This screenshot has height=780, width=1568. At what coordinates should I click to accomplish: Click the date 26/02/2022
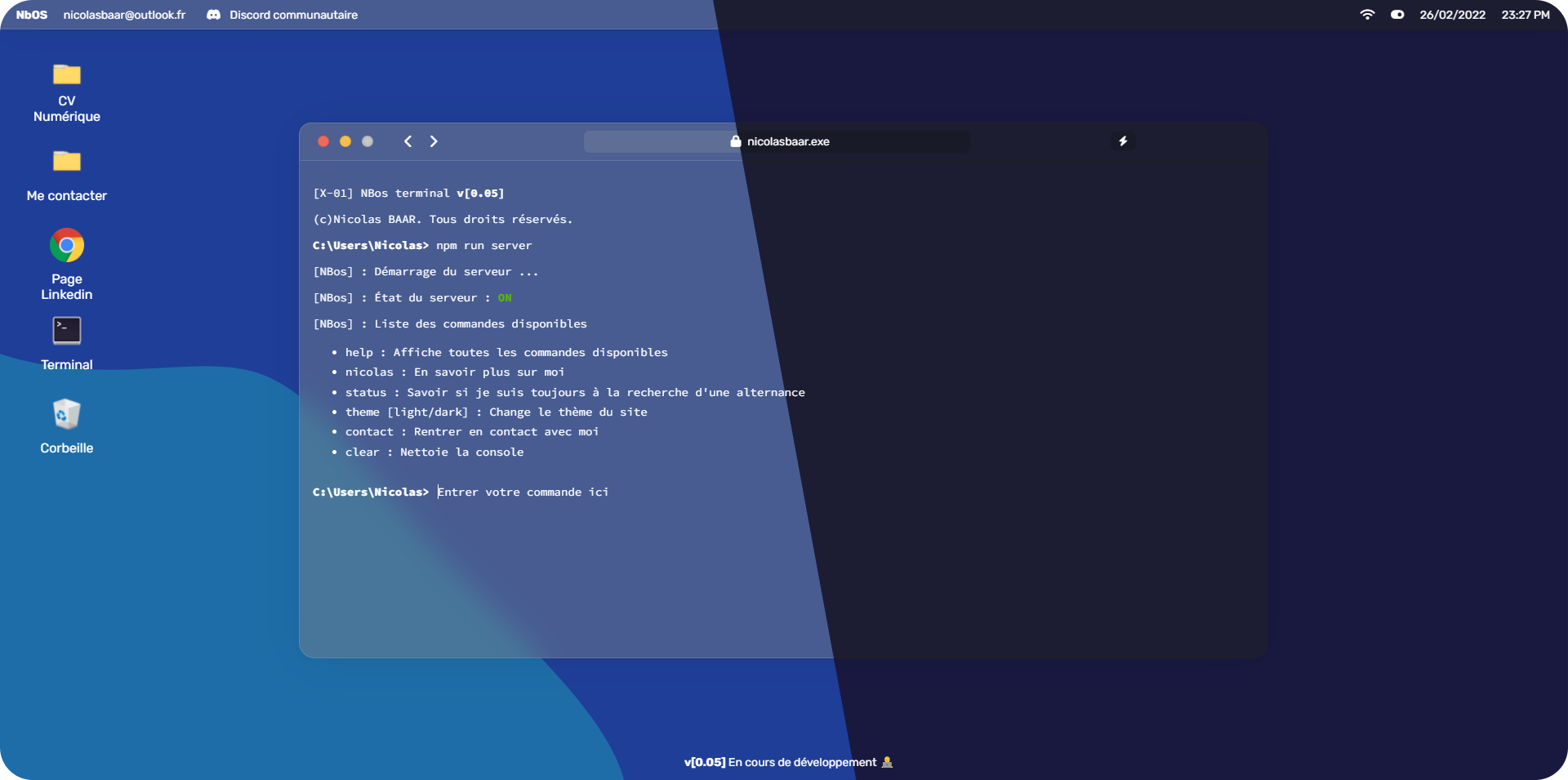point(1452,15)
